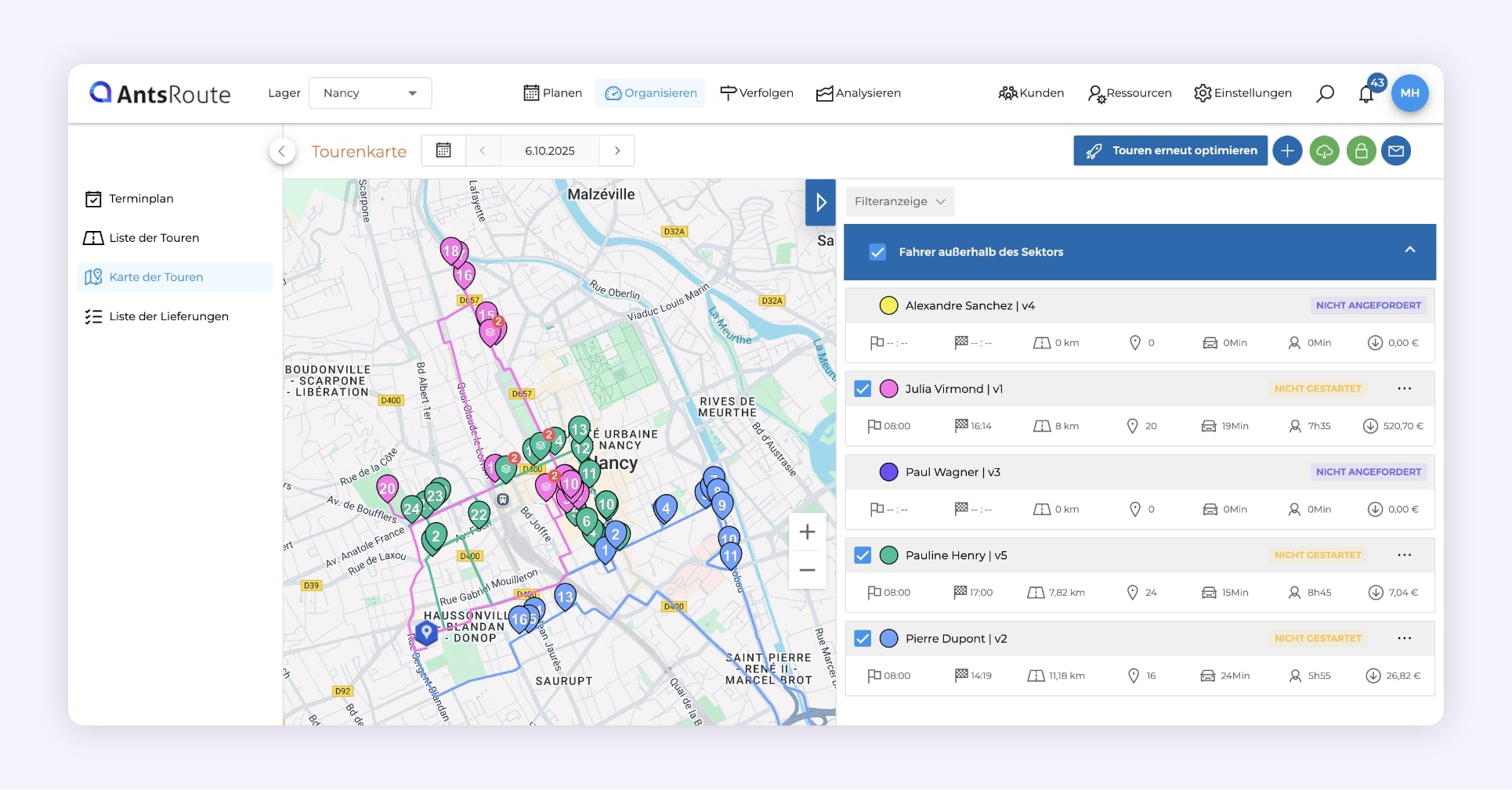Click Alexandre Sanchez's yellow color dot
This screenshot has width=1512, height=790.
tap(888, 306)
